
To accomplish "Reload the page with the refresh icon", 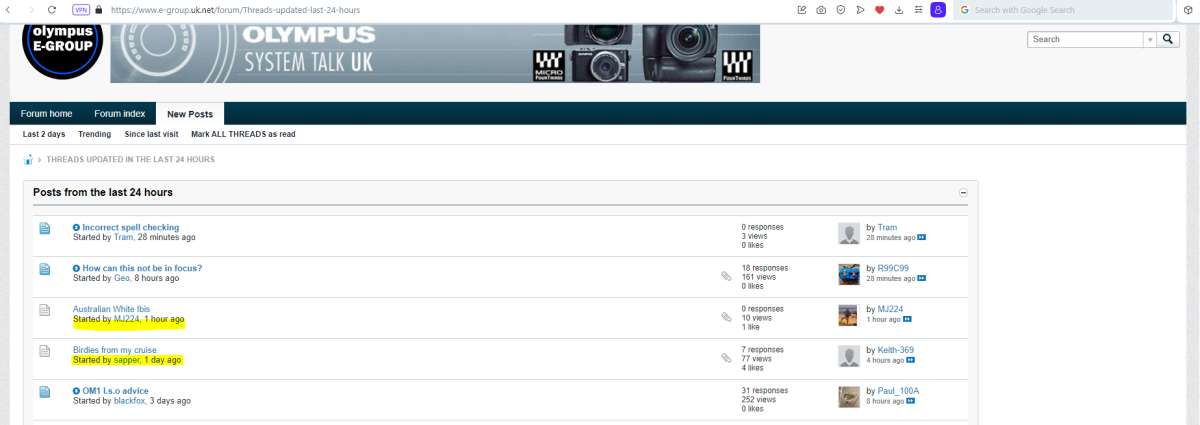I will click(52, 9).
